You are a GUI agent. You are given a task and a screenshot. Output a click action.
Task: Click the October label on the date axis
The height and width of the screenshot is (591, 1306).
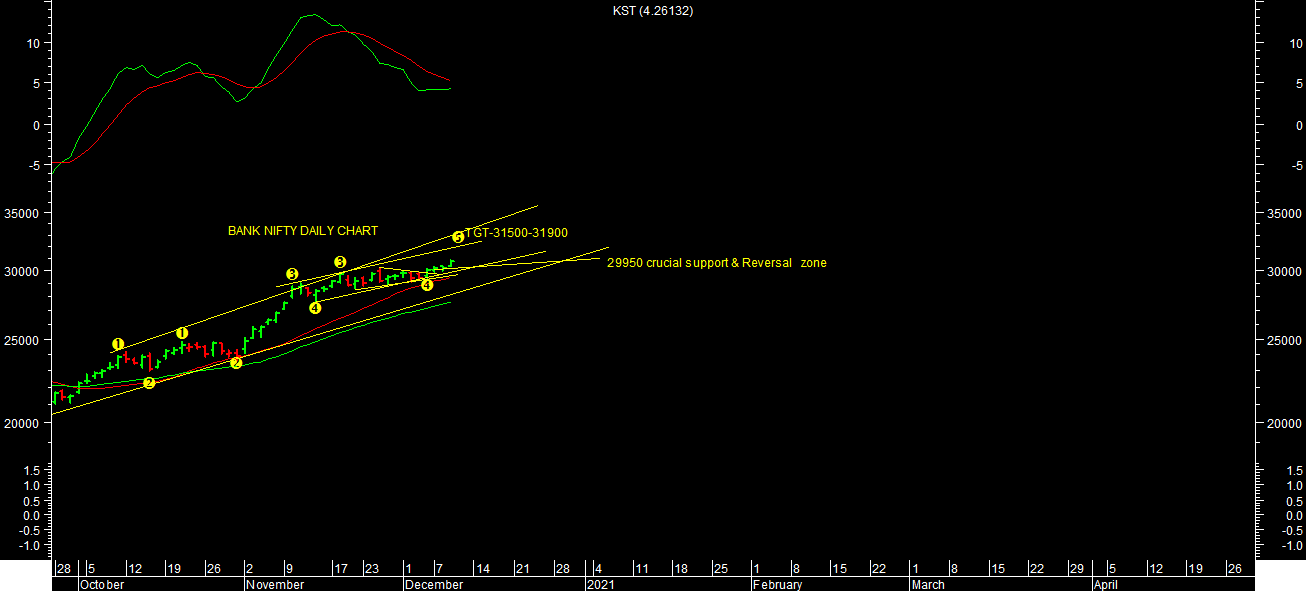coord(102,584)
